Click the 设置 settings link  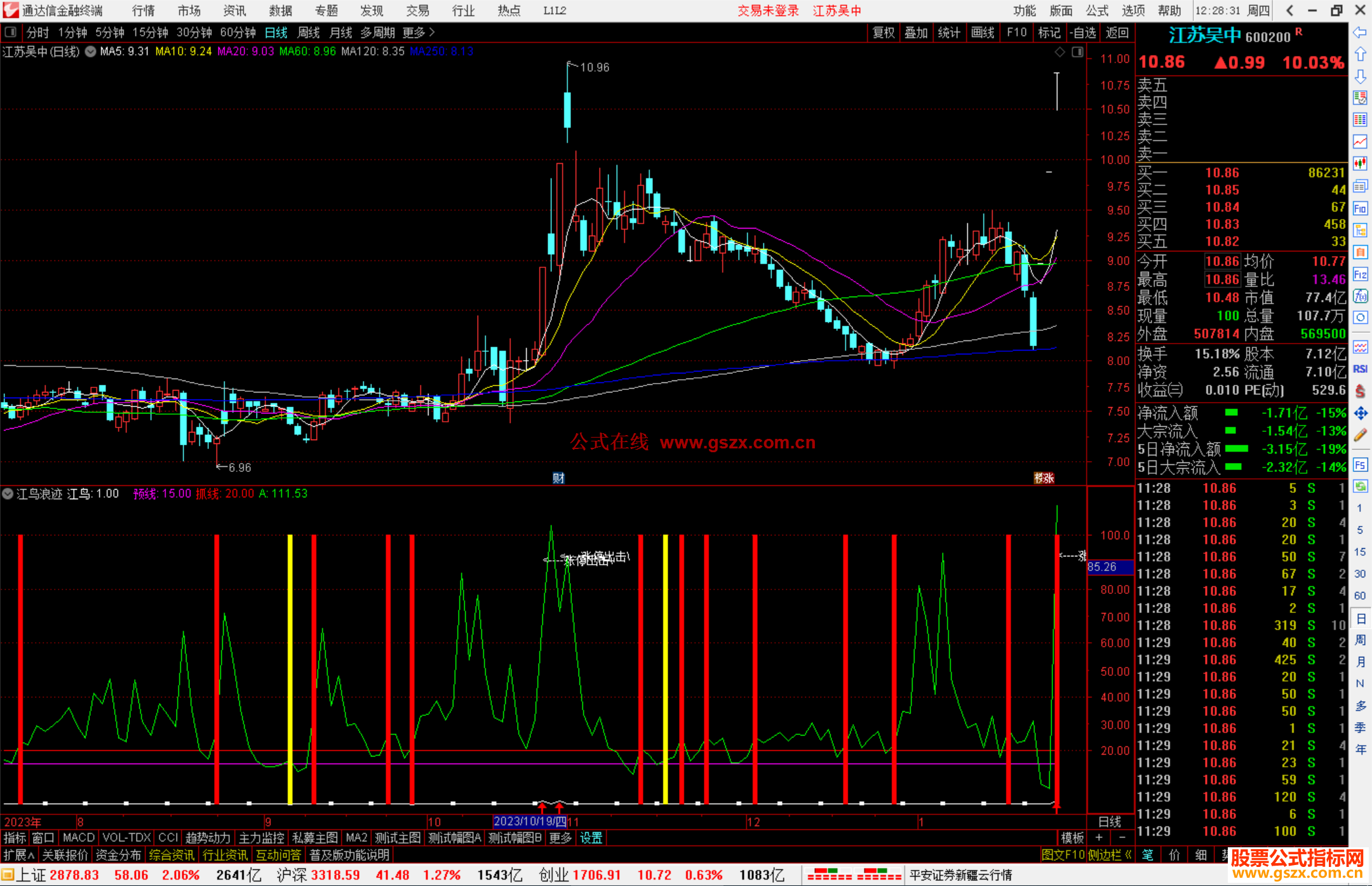(591, 838)
